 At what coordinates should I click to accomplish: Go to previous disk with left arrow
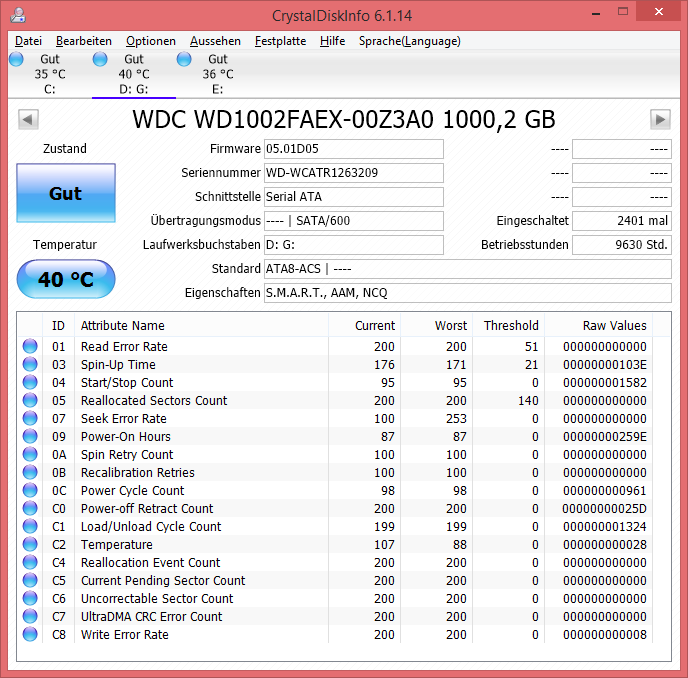(x=28, y=119)
